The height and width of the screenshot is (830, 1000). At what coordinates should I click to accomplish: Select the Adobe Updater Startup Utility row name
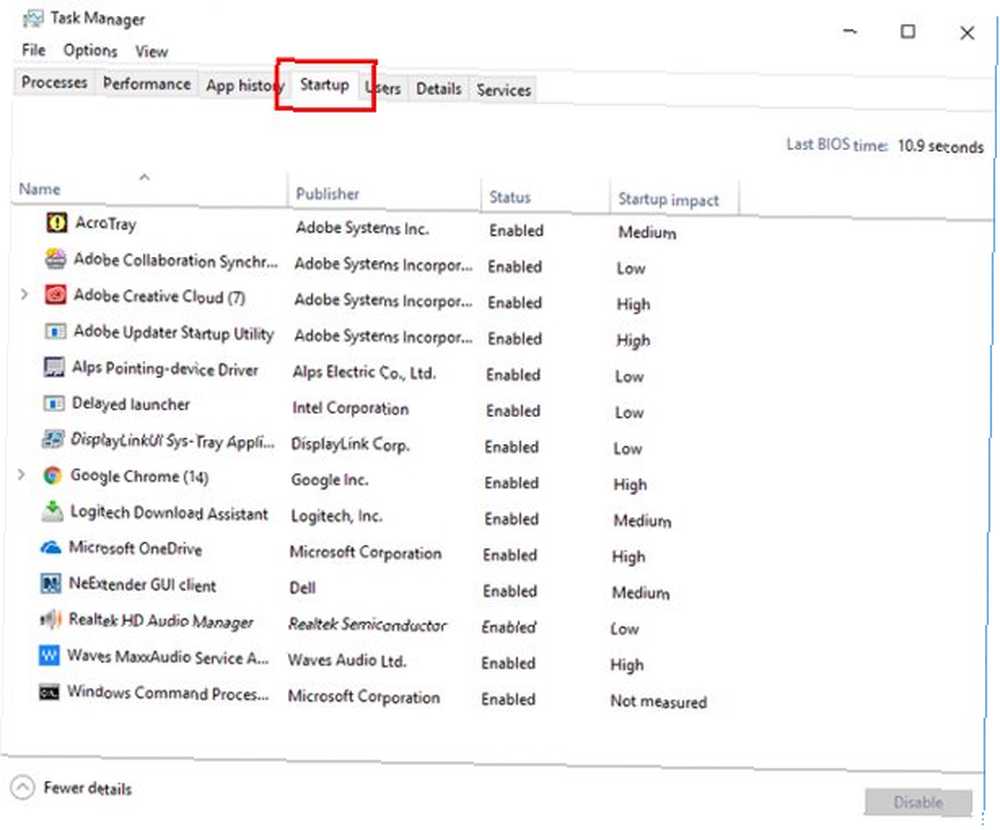coord(173,333)
